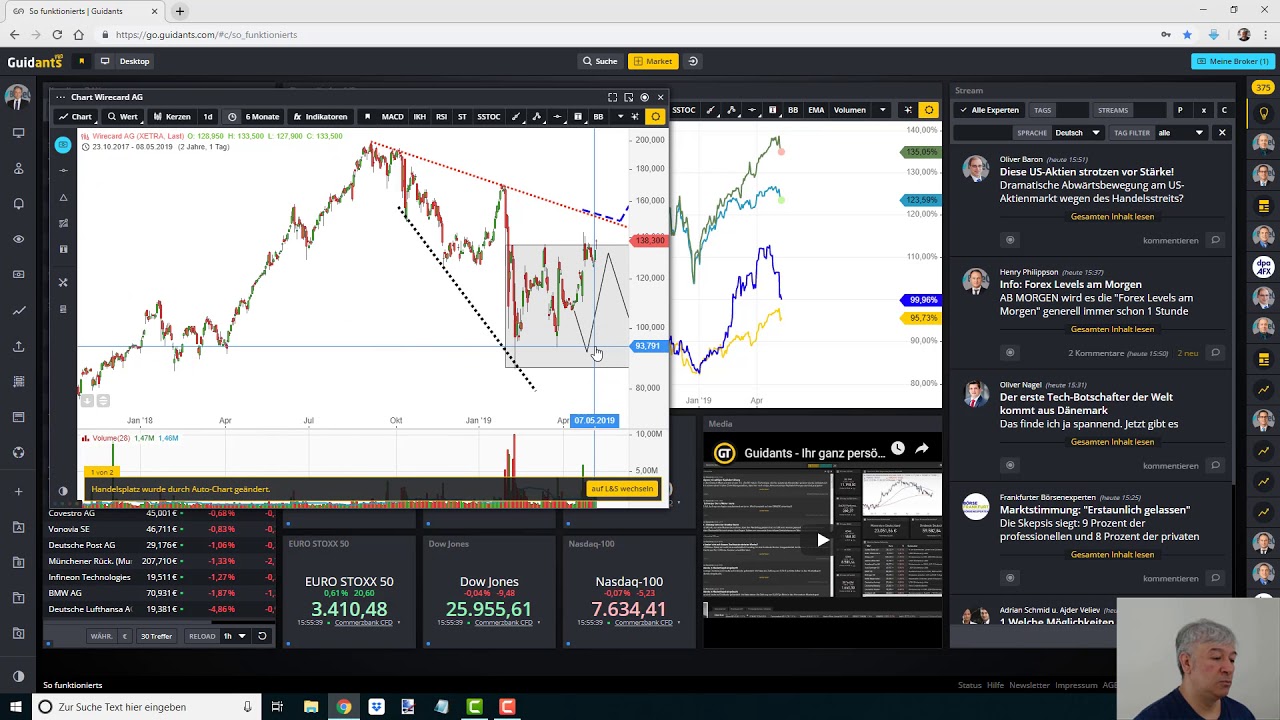Screen dimensions: 1280x720
Task: Click the green 135,05% label in comparison chart
Action: (x=920, y=152)
